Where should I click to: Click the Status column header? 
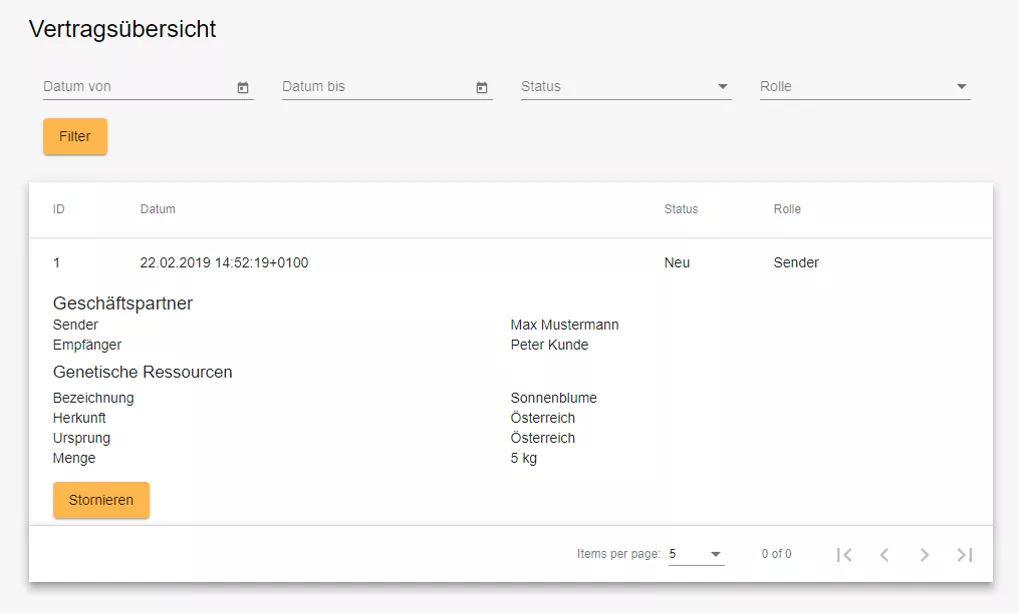(x=681, y=209)
